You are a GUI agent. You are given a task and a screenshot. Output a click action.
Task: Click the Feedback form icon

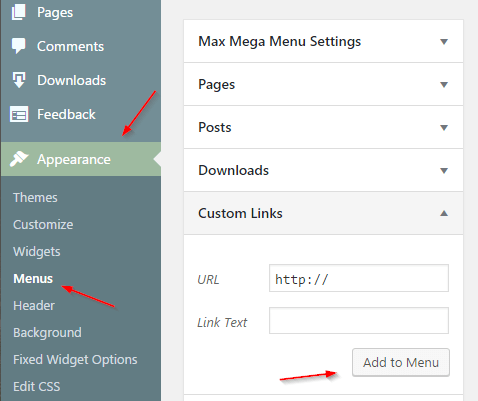point(19,114)
